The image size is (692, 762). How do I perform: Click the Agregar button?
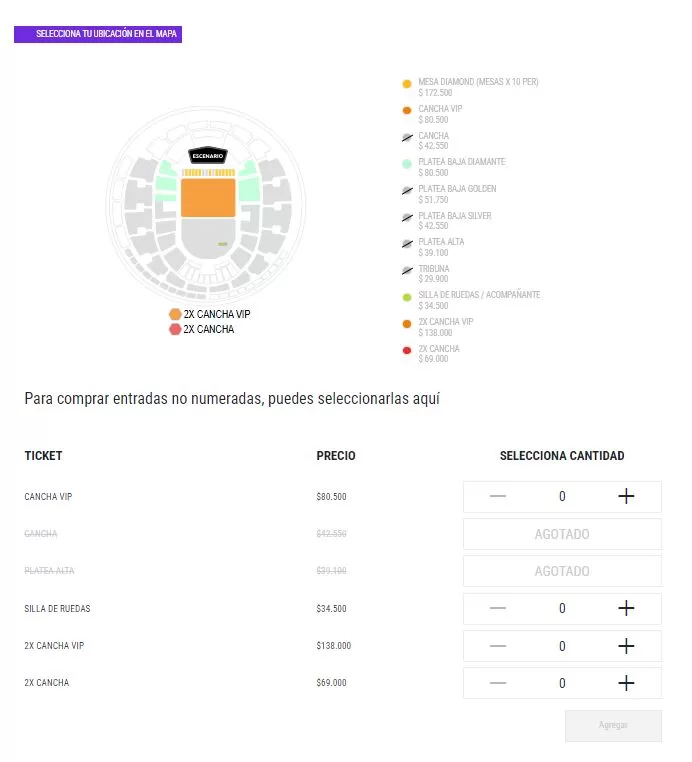612,725
